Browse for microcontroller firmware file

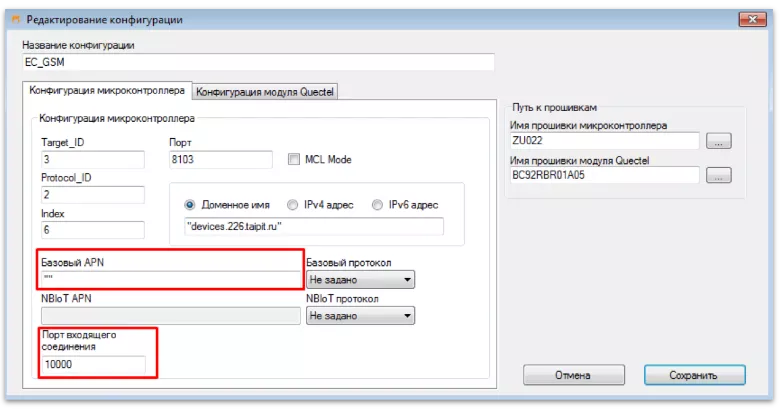click(718, 142)
